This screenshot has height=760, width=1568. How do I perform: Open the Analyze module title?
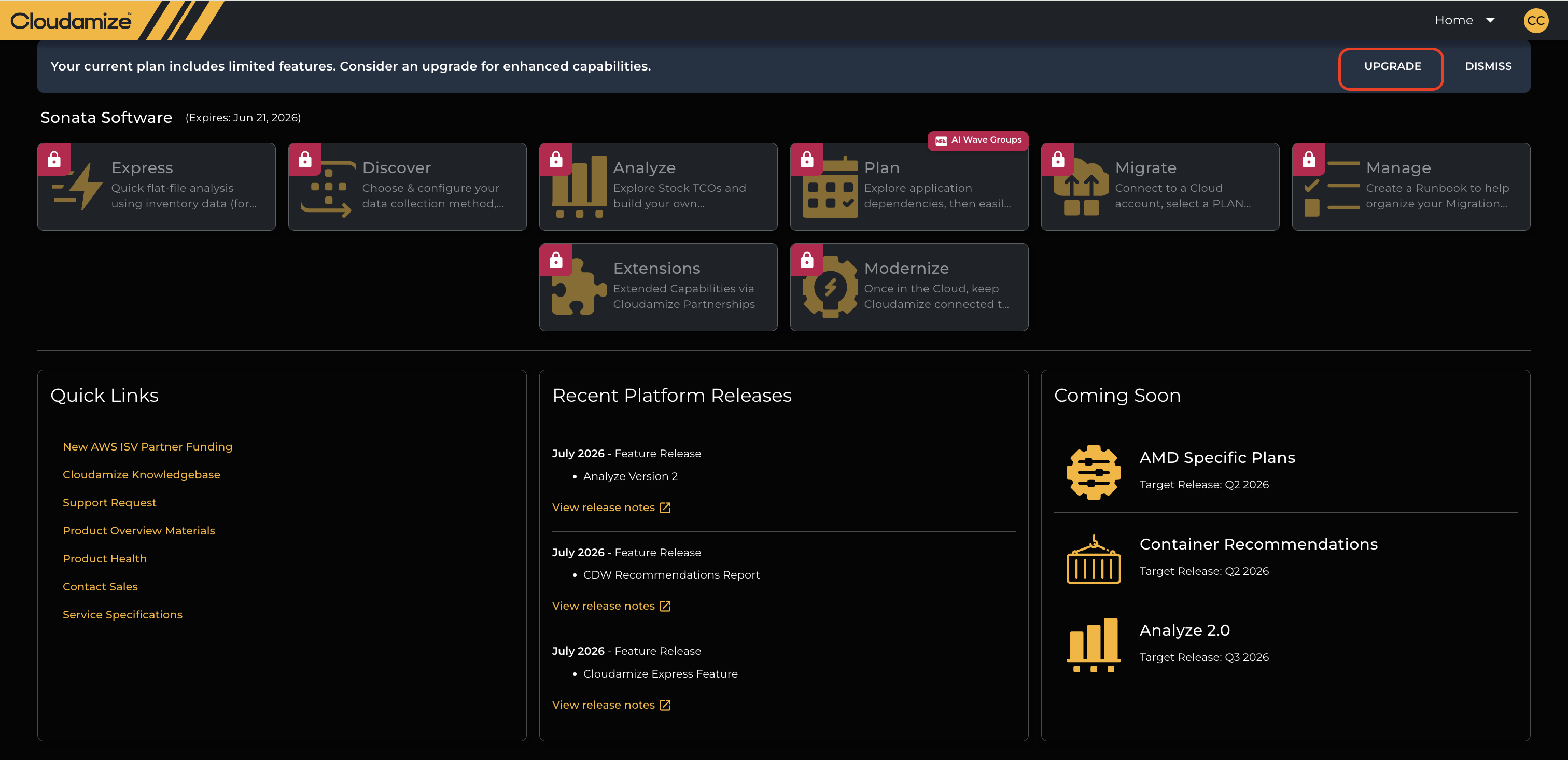[644, 168]
